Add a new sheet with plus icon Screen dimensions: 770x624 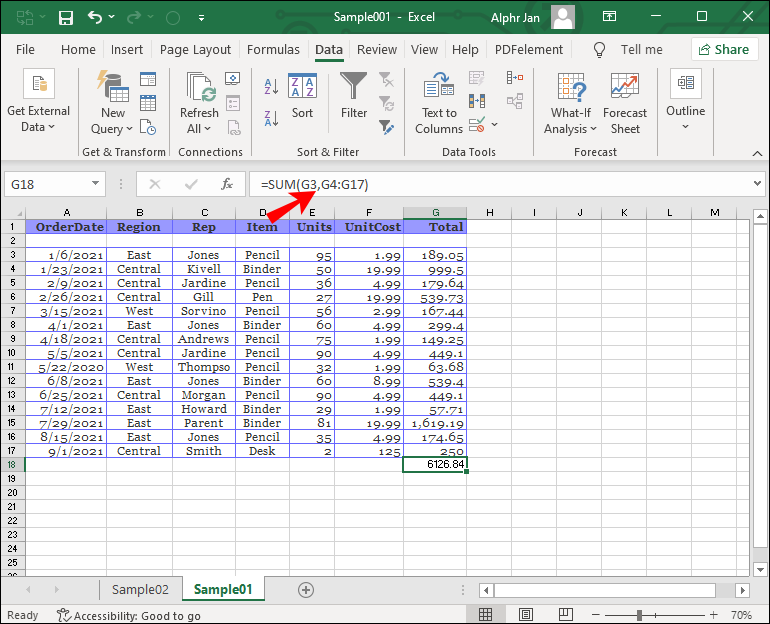(306, 589)
